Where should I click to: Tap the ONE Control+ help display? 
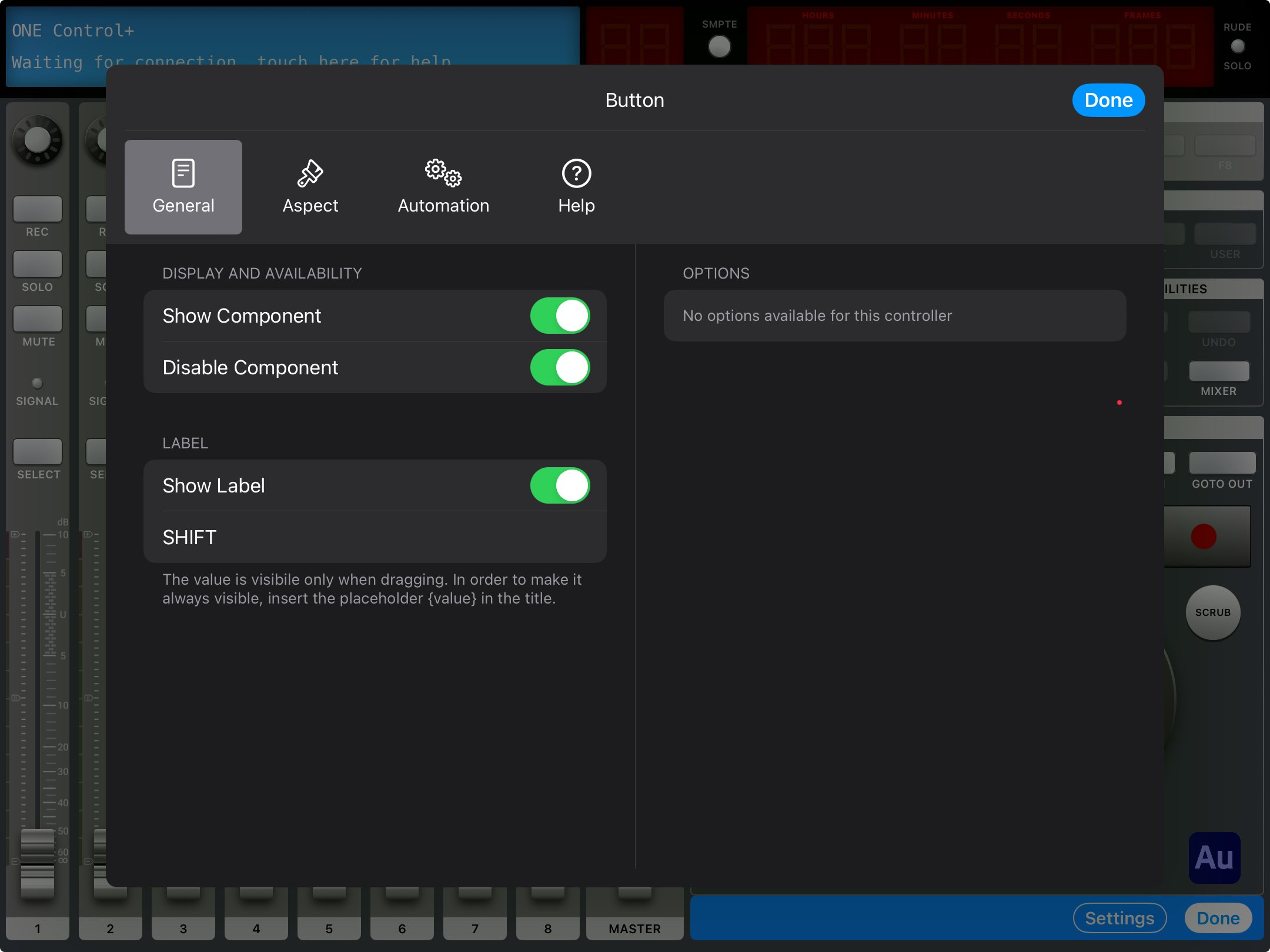coord(292,47)
